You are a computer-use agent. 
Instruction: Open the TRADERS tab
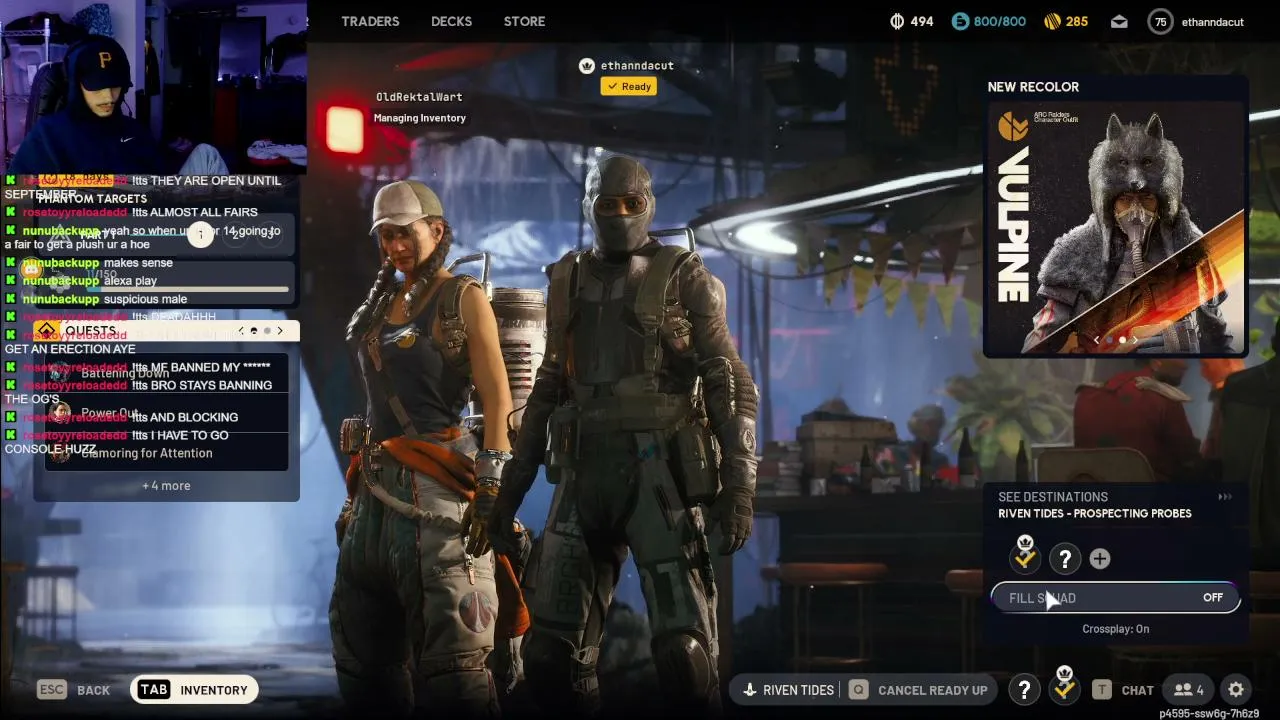tap(370, 21)
